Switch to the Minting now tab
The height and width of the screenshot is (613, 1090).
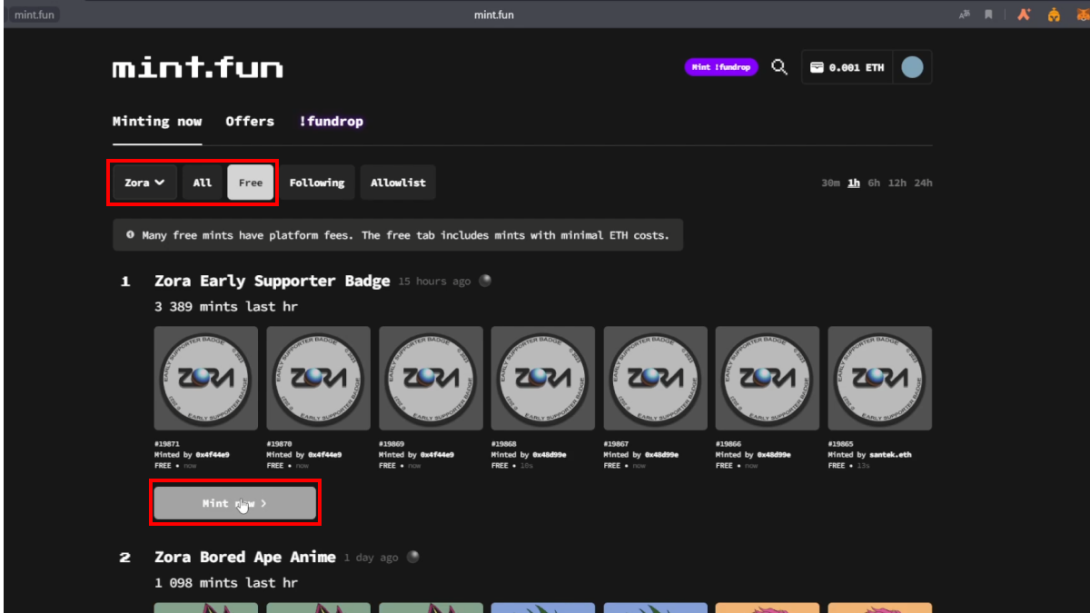[157, 122]
